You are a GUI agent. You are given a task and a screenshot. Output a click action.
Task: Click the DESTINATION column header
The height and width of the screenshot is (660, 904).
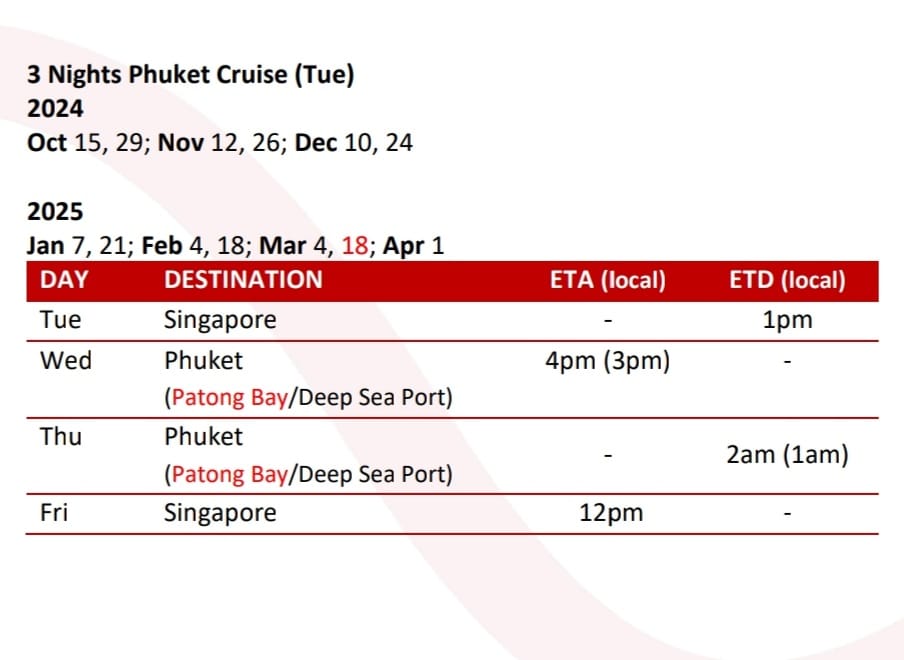(x=243, y=281)
